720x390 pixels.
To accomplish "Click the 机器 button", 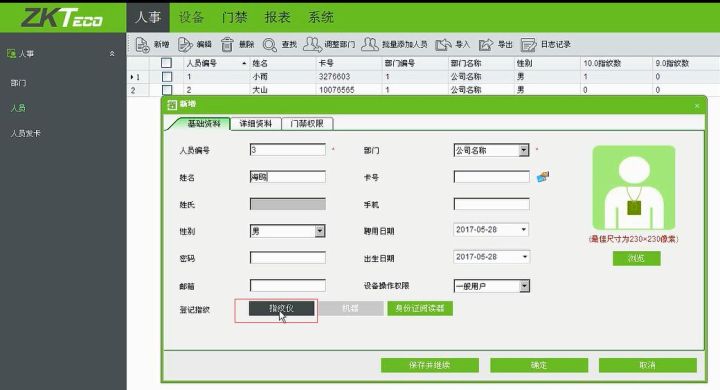I will 351,308.
